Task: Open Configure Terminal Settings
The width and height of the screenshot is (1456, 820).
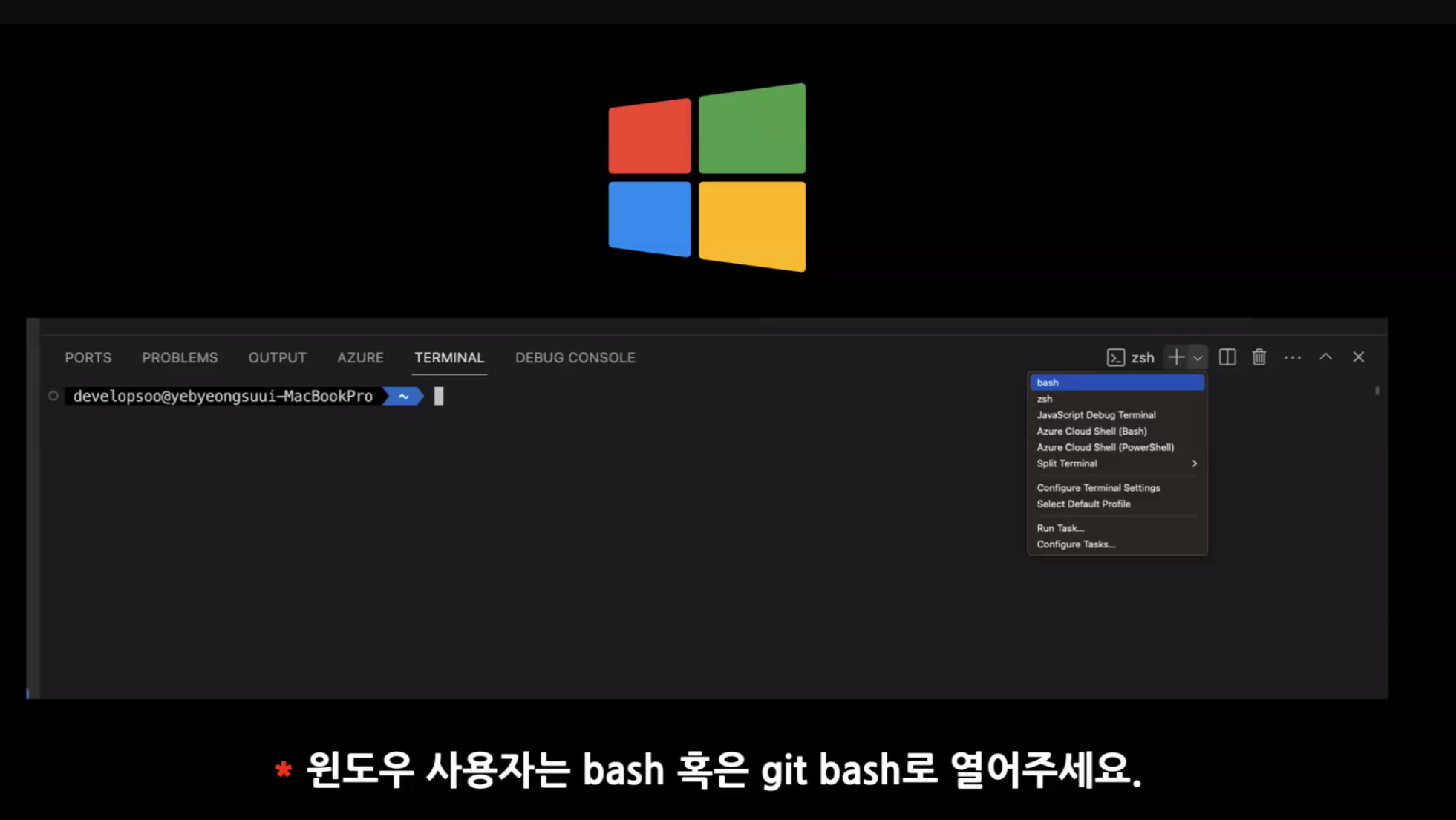Action: click(x=1098, y=488)
